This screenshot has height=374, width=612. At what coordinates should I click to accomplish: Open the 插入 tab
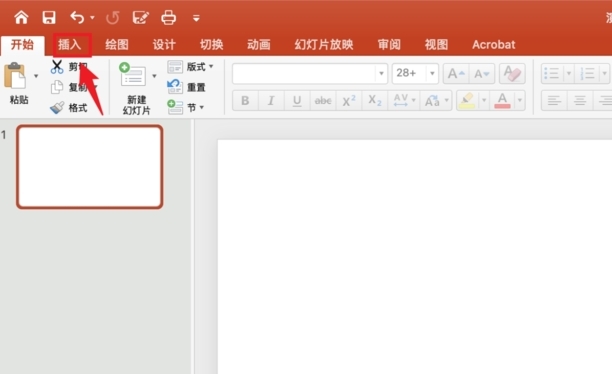click(70, 45)
